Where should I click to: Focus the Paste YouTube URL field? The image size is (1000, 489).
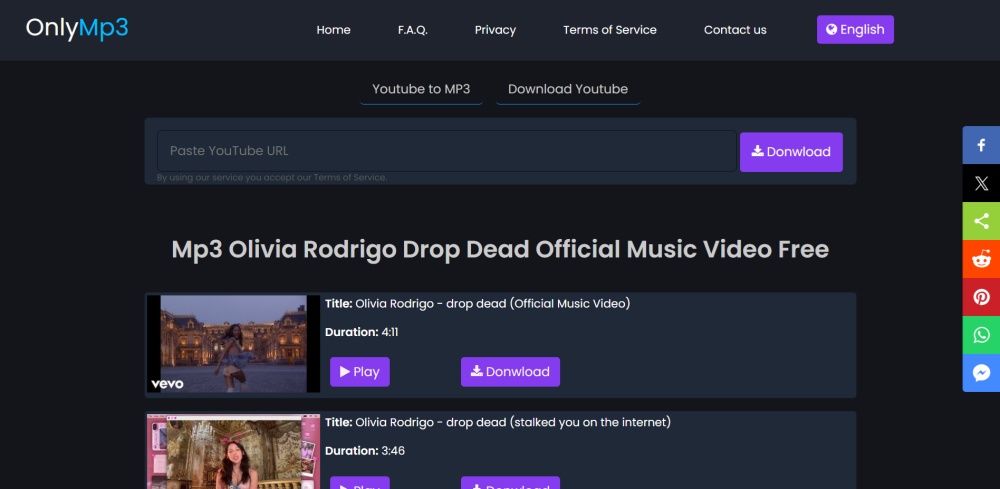tap(447, 151)
